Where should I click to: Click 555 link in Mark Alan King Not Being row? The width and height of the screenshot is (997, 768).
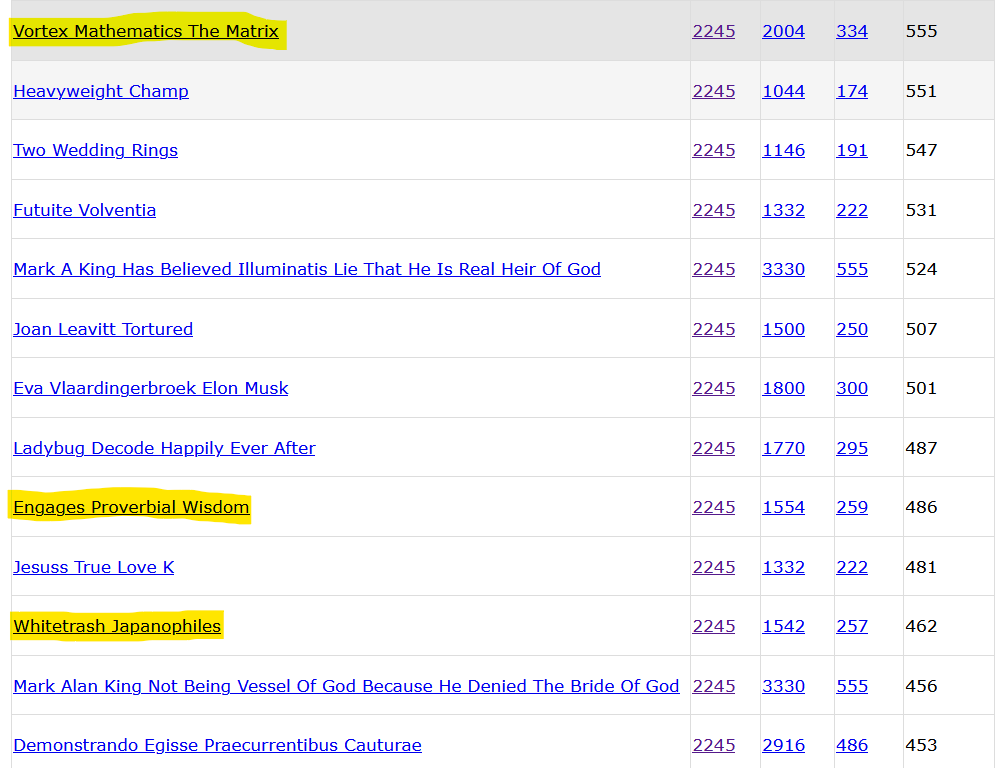(x=852, y=686)
